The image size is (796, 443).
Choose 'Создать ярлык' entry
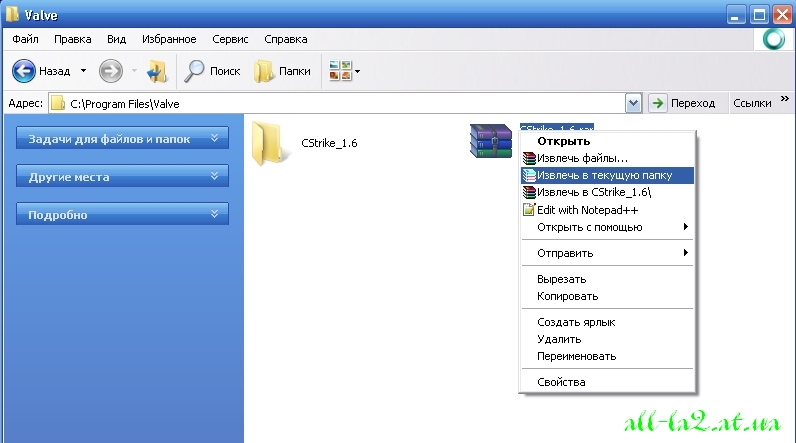[607, 322]
